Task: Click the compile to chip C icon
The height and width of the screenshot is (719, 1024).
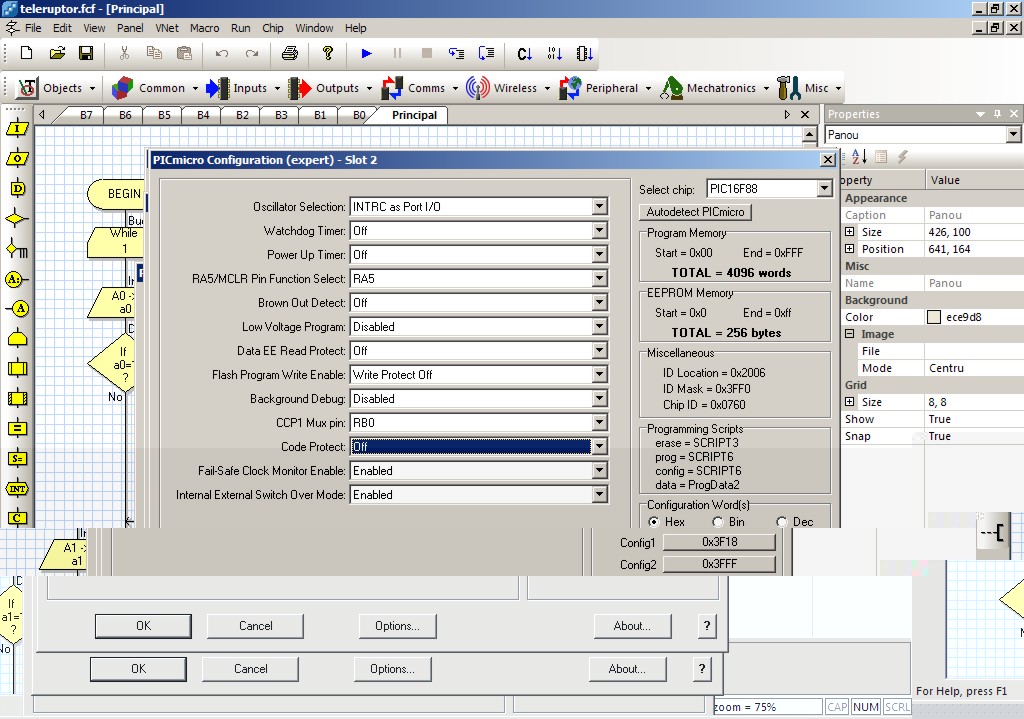Action: click(524, 54)
